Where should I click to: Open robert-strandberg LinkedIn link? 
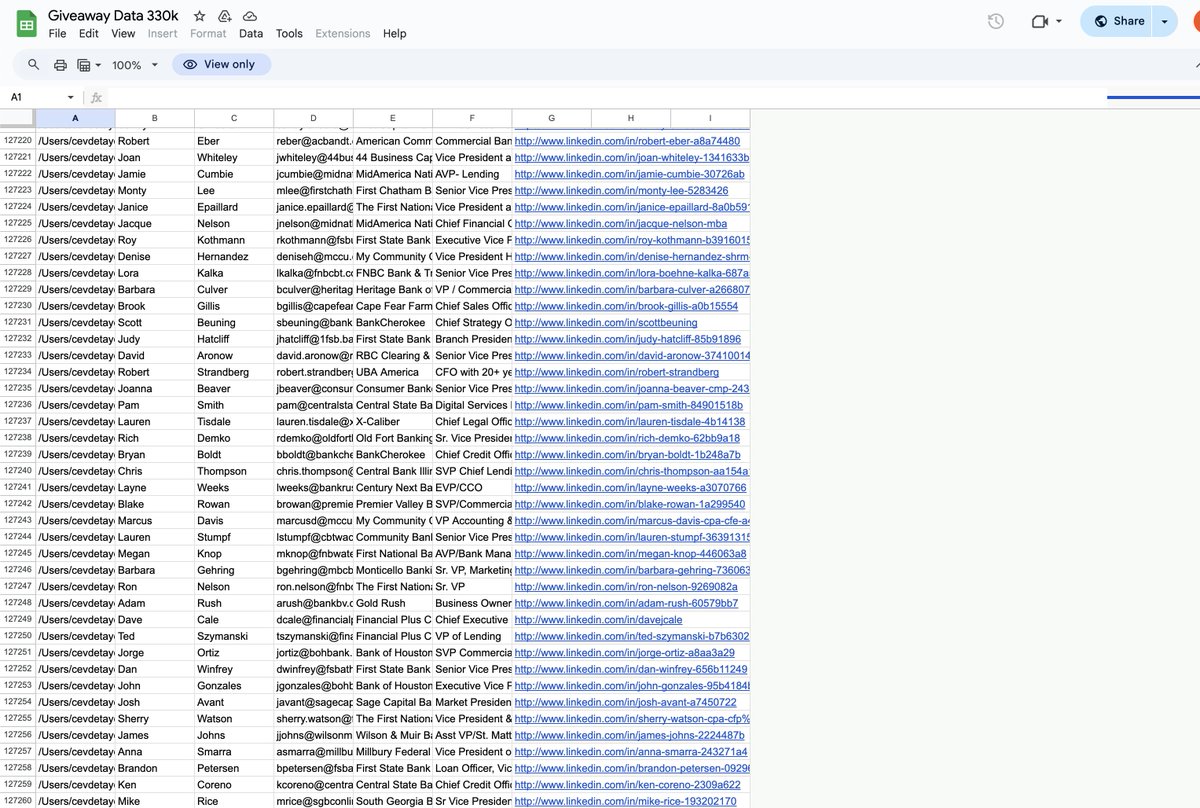click(616, 372)
